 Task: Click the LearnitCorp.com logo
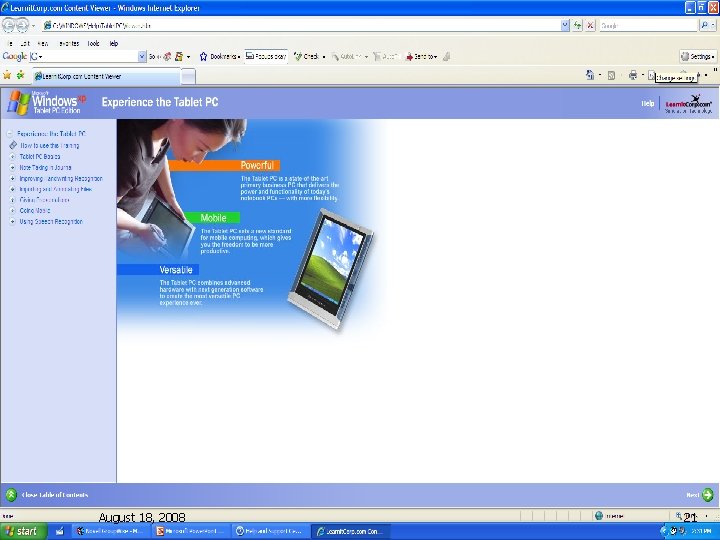688,104
